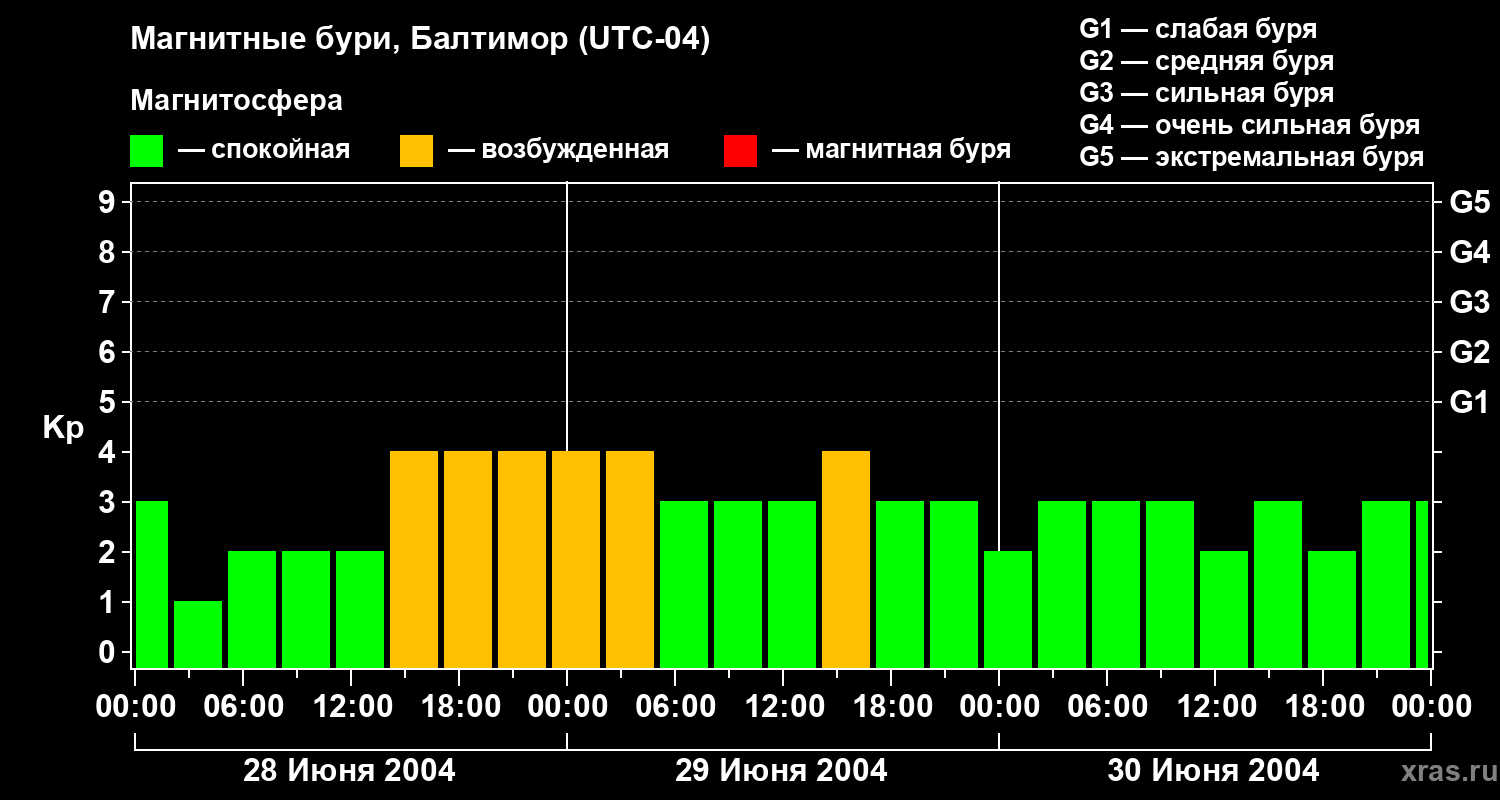
Task: Click the G5 label on right axis
Action: pyautogui.click(x=1469, y=202)
